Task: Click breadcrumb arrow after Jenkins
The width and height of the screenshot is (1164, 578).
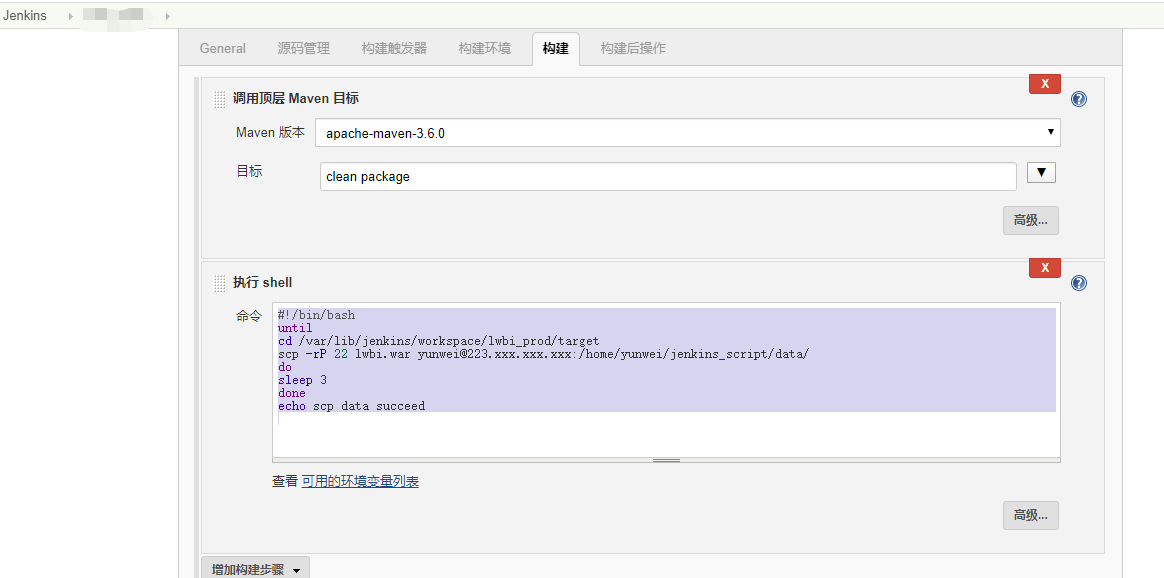Action: (x=70, y=16)
